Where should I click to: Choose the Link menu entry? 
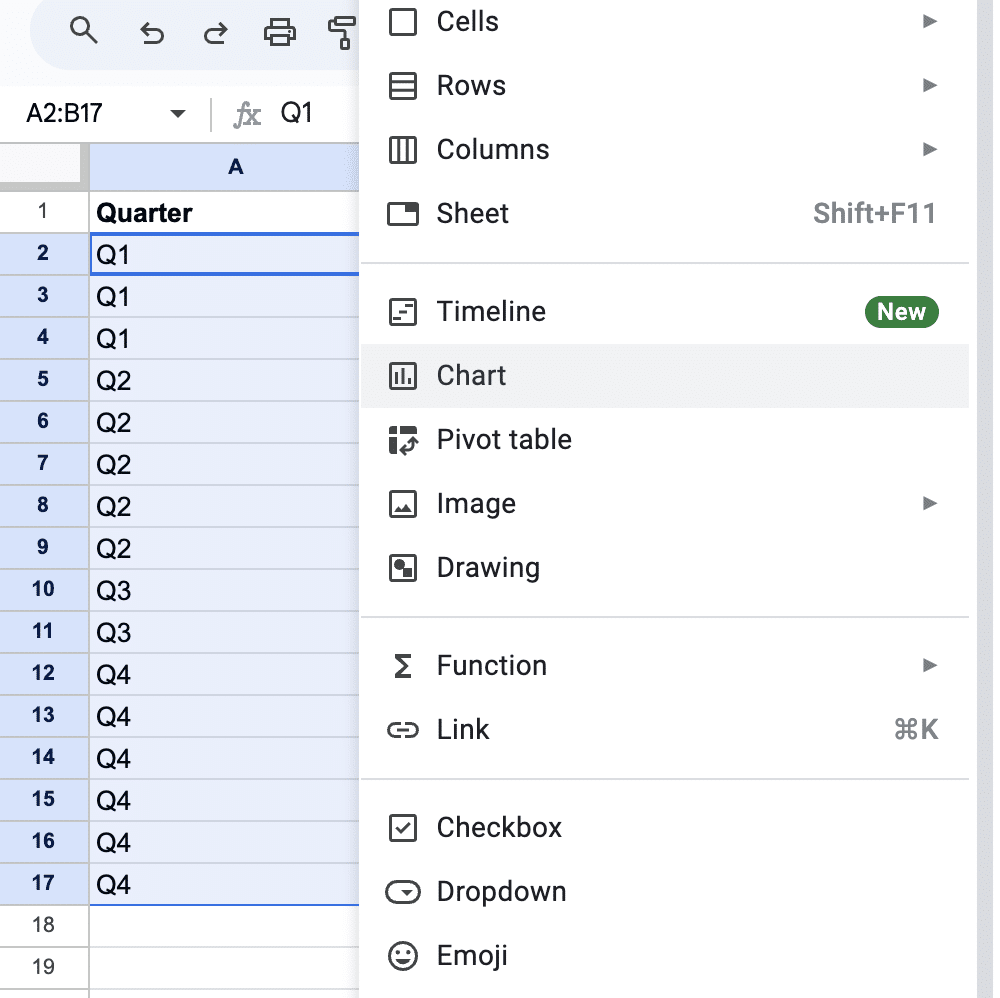pos(462,730)
